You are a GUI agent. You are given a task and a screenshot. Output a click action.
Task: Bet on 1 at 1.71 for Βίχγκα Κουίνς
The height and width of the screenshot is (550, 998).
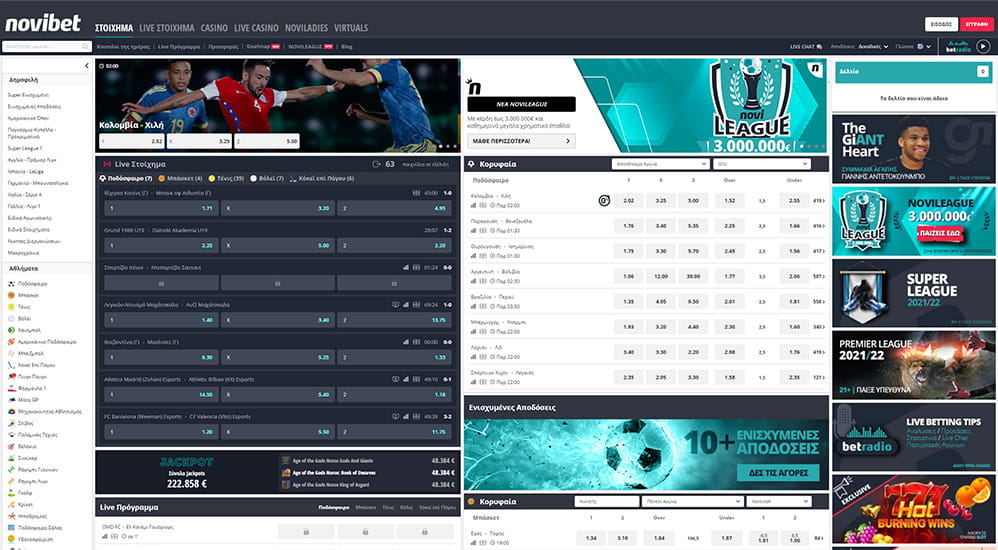161,208
